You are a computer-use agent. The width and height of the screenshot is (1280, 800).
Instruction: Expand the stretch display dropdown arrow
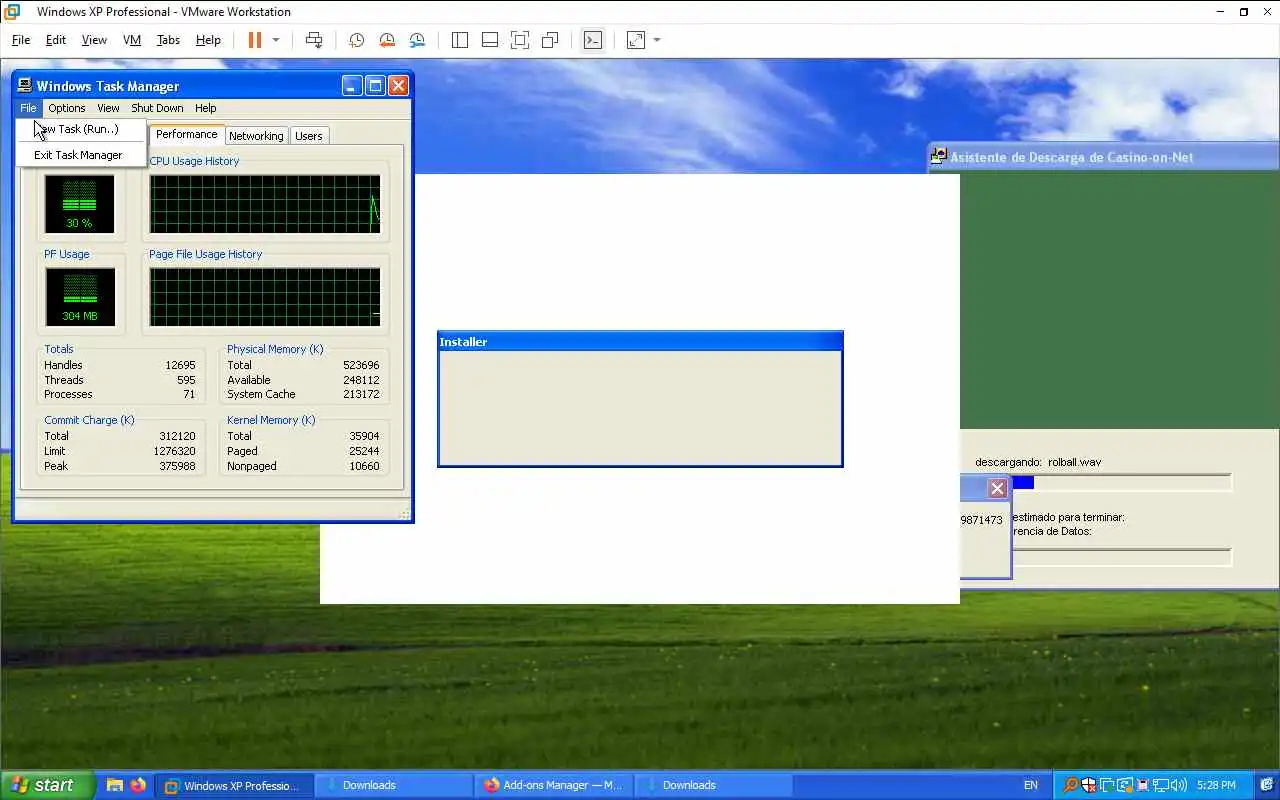click(x=657, y=40)
